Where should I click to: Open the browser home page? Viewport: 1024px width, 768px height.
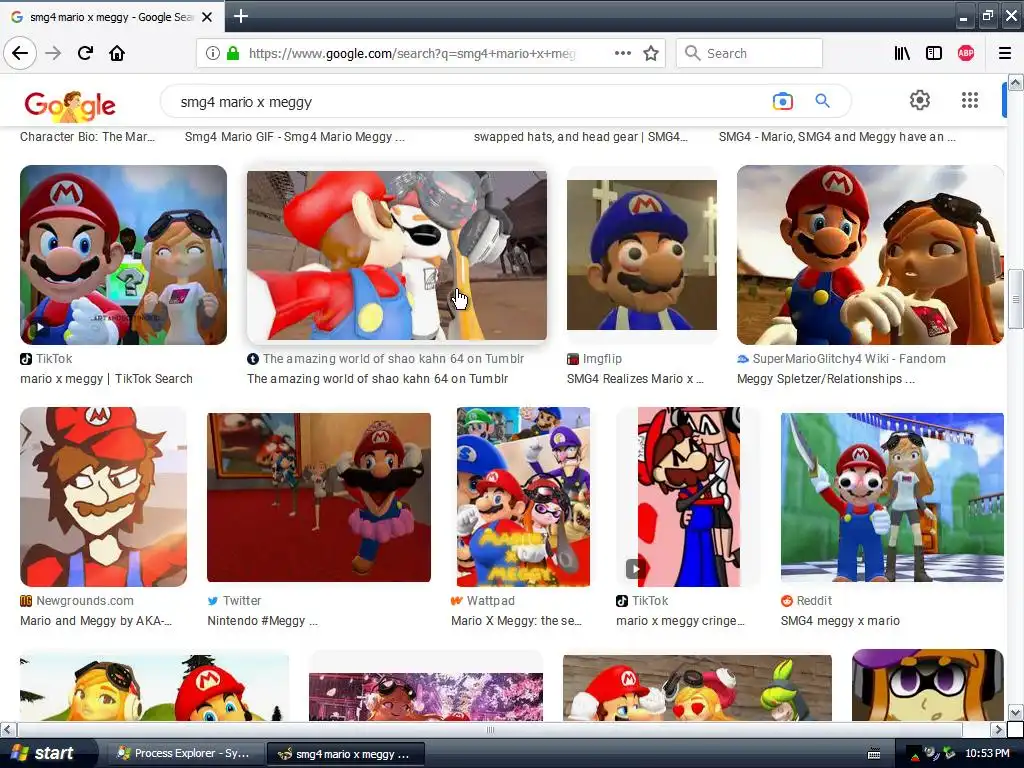(117, 53)
